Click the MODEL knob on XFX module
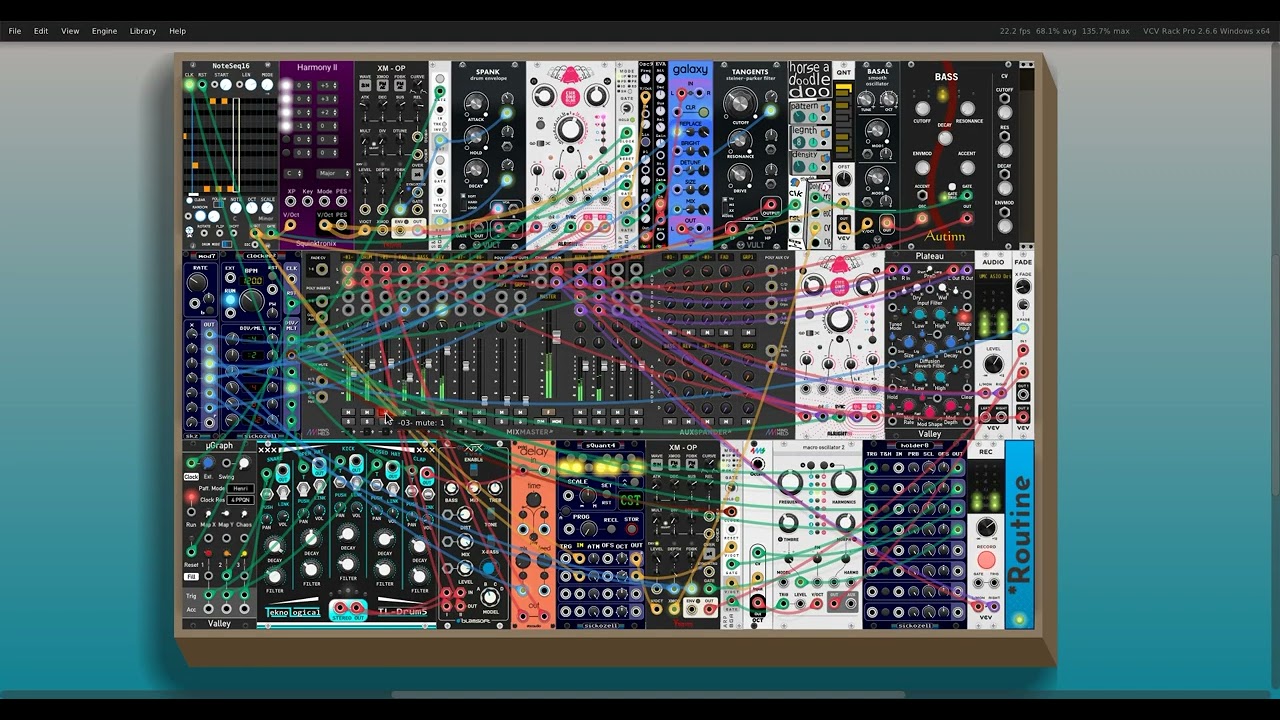This screenshot has height=720, width=1280. [490, 597]
